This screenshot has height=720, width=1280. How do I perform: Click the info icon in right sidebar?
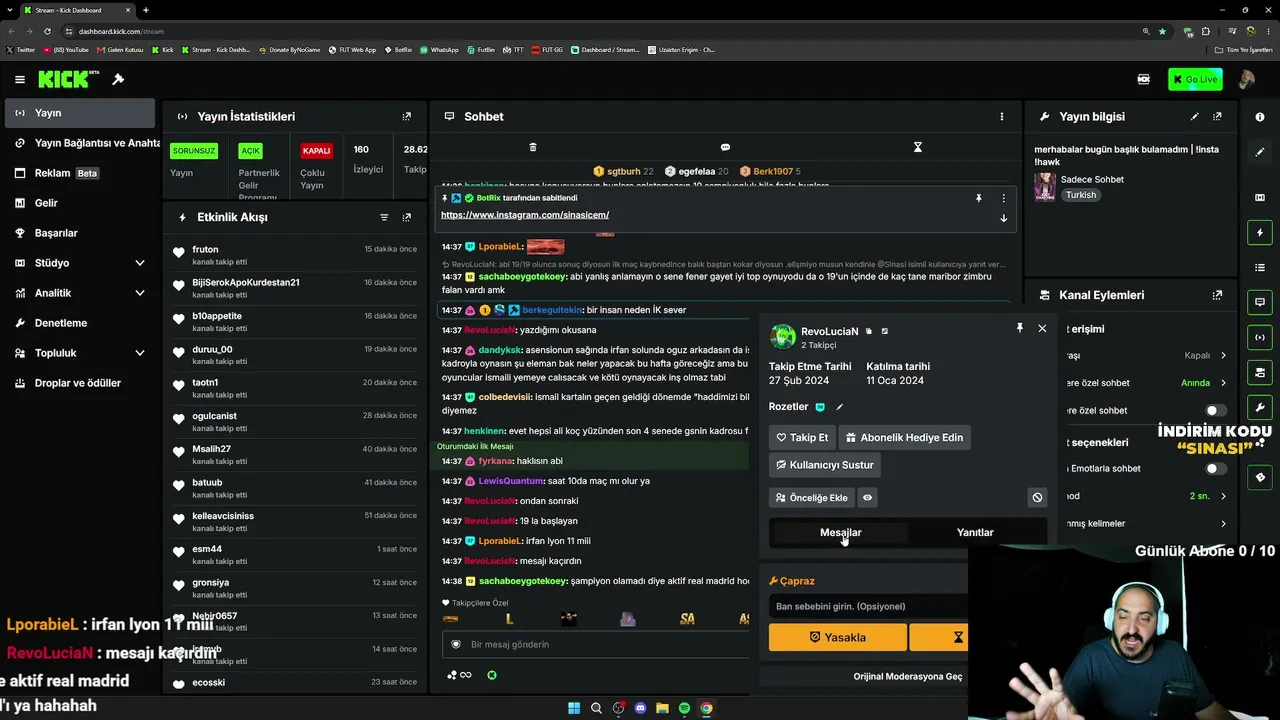[x=1260, y=117]
